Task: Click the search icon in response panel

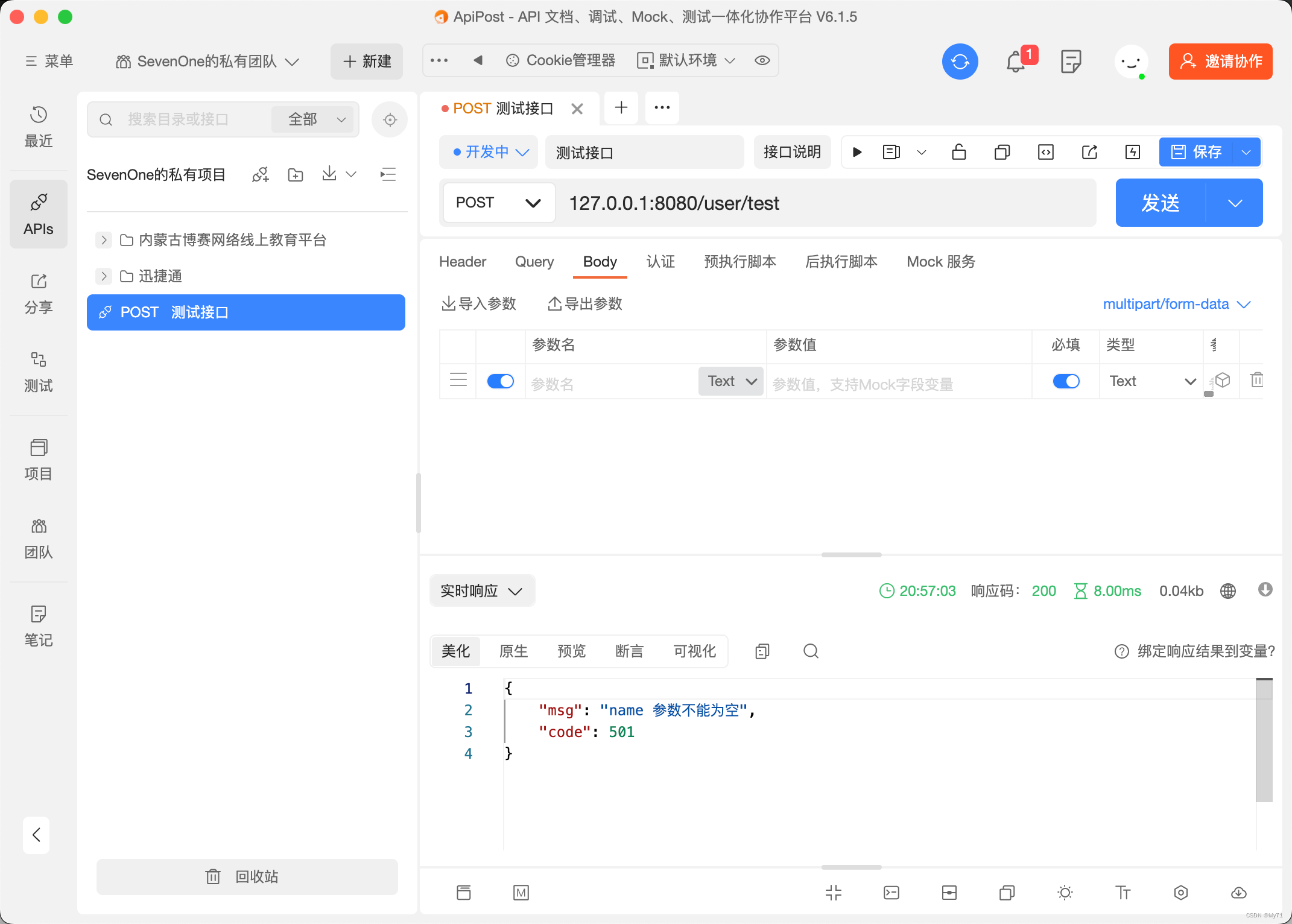Action: point(811,651)
